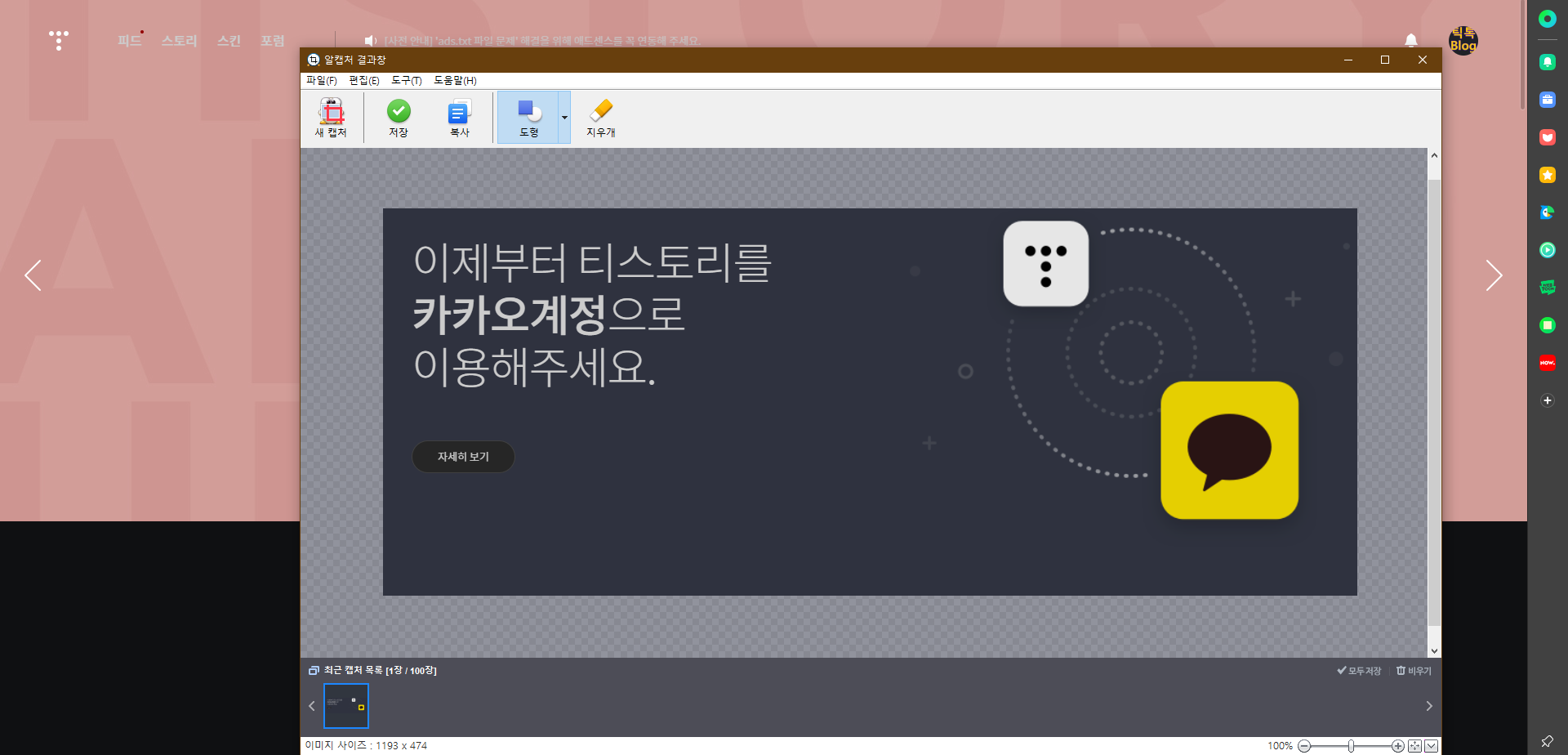This screenshot has width=1568, height=755.
Task: Go to next captures with right arrow
Action: [1429, 706]
